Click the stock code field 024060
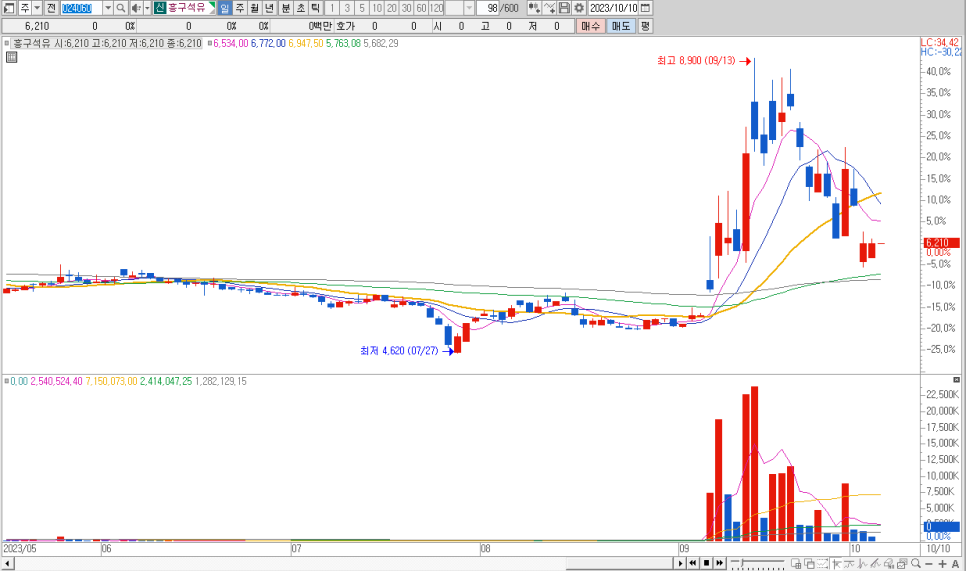This screenshot has height=571, width=966. point(81,8)
